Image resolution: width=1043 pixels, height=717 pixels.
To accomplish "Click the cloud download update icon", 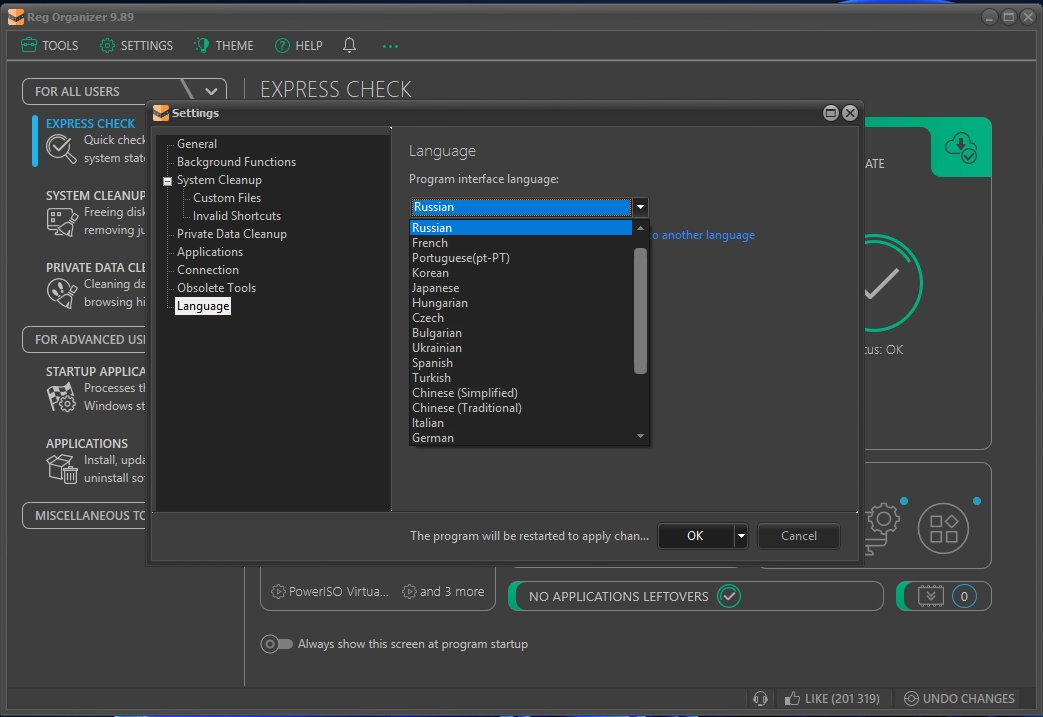I will tap(961, 147).
